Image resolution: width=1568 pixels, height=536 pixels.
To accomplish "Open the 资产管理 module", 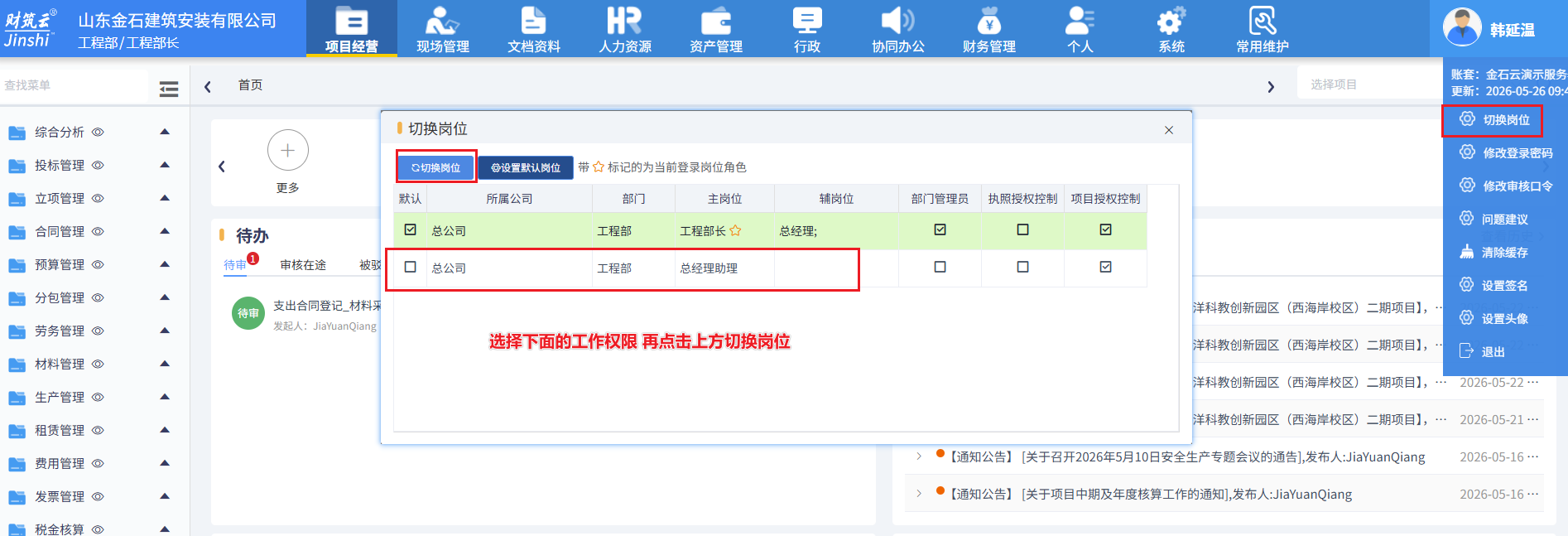I will (x=716, y=29).
